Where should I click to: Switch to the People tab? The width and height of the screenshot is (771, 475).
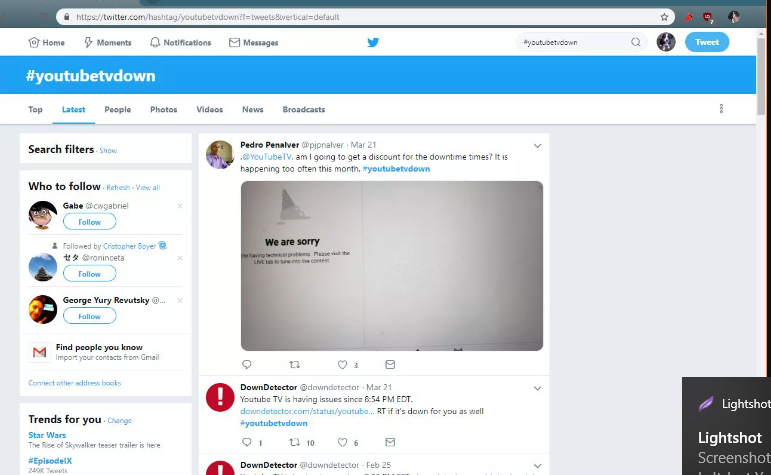pyautogui.click(x=118, y=109)
